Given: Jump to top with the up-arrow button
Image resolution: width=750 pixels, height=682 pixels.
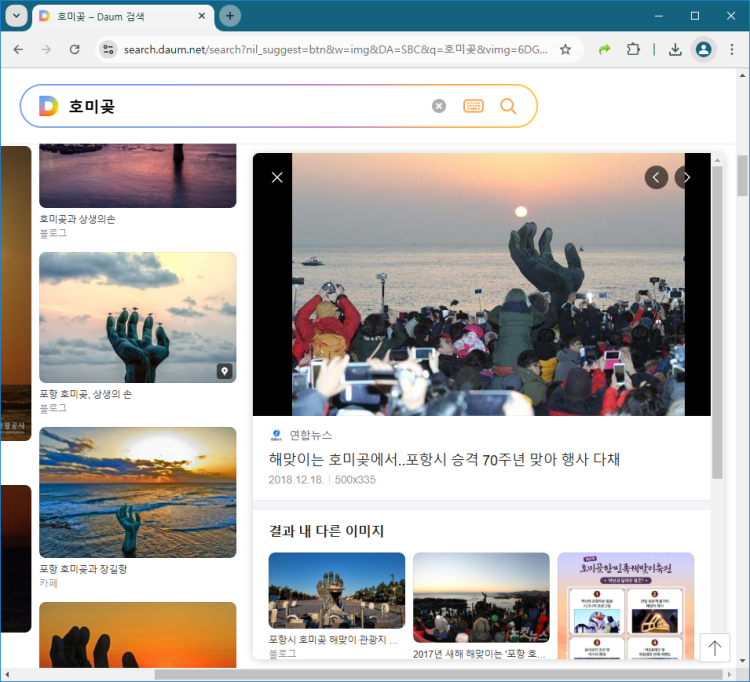Looking at the screenshot, I should coord(715,648).
